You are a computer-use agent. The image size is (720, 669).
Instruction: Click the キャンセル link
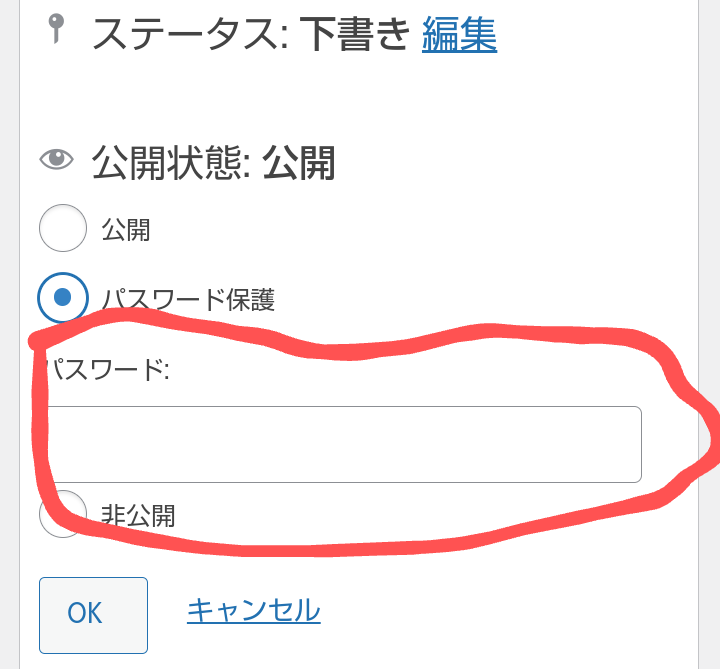click(253, 611)
